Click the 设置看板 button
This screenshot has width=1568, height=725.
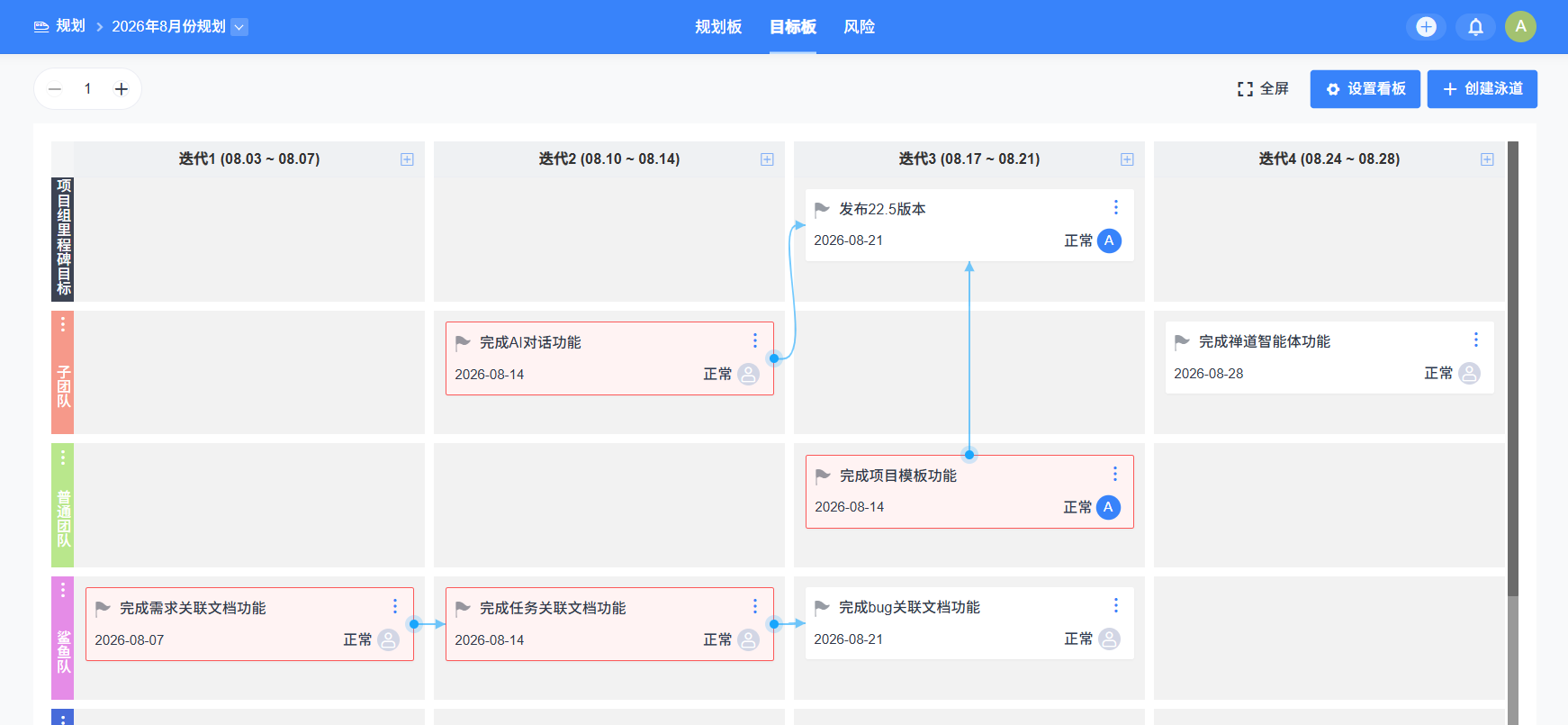coord(1365,89)
